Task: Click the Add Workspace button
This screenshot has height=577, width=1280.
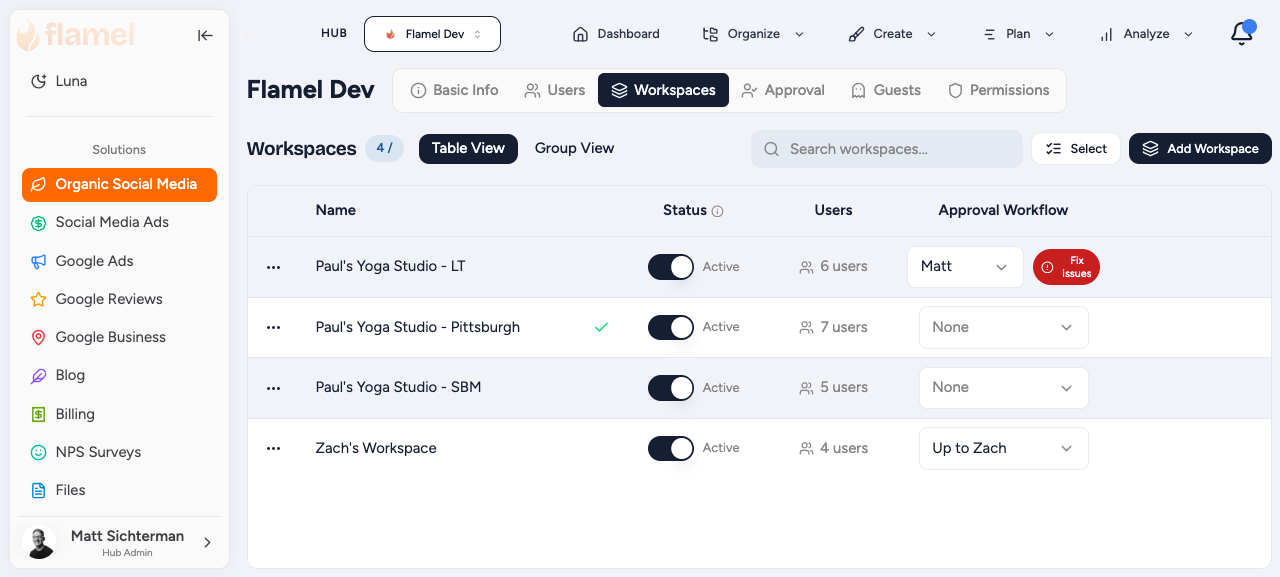Action: pyautogui.click(x=1200, y=149)
